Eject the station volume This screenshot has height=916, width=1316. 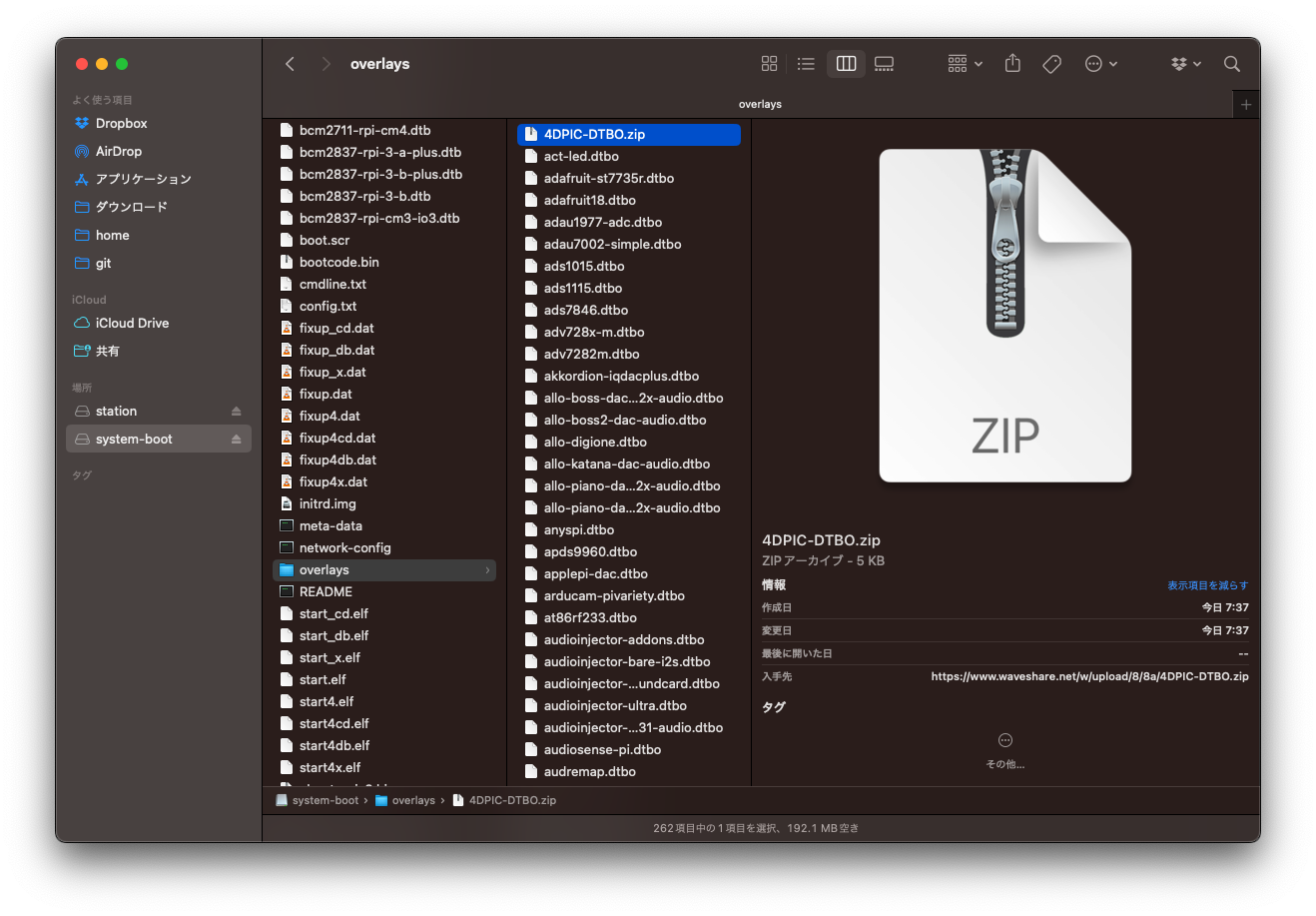tap(237, 412)
